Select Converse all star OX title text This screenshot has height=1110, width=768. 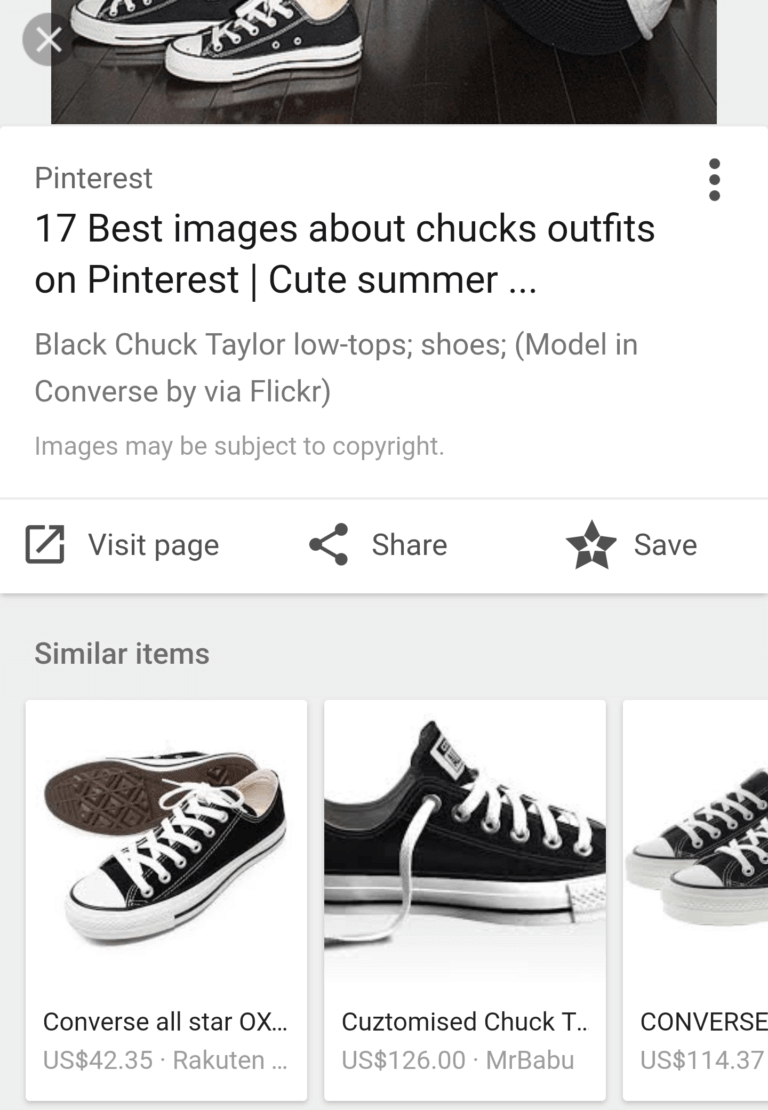[165, 1022]
